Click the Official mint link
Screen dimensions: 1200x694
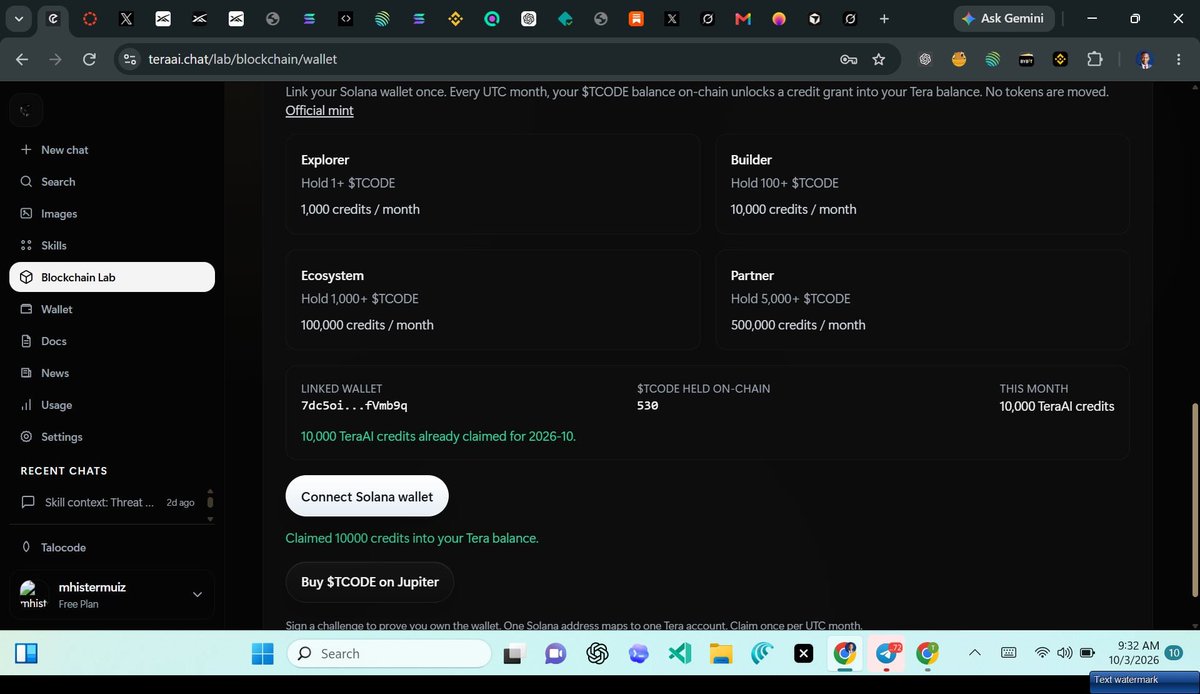pyautogui.click(x=319, y=110)
